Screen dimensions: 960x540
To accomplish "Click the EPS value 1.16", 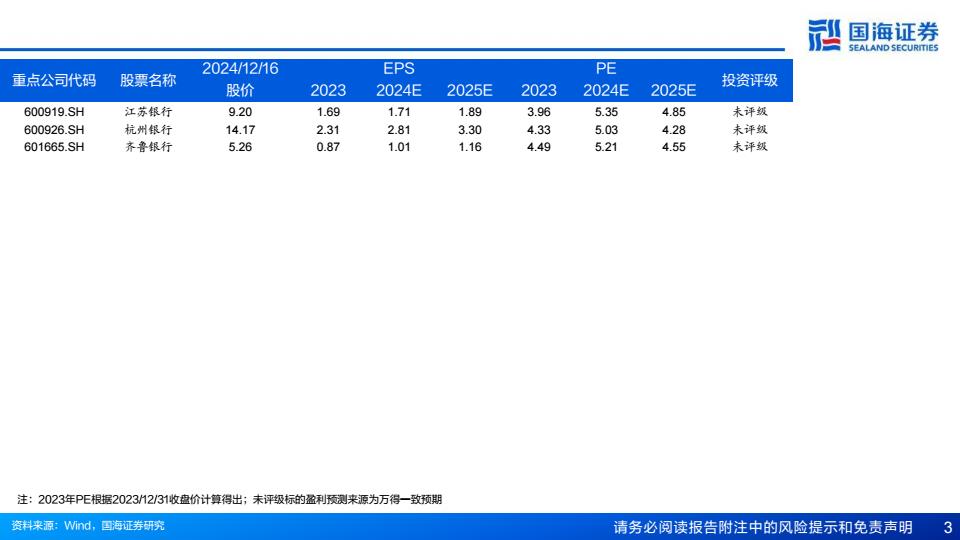I will 470,147.
